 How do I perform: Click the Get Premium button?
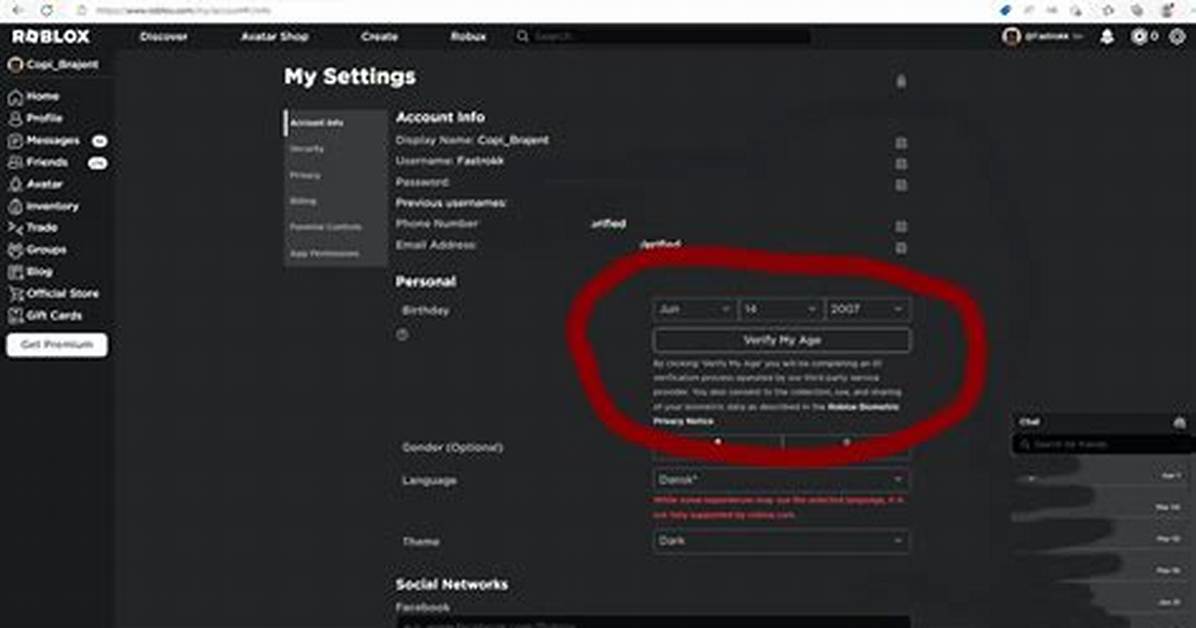tap(57, 345)
